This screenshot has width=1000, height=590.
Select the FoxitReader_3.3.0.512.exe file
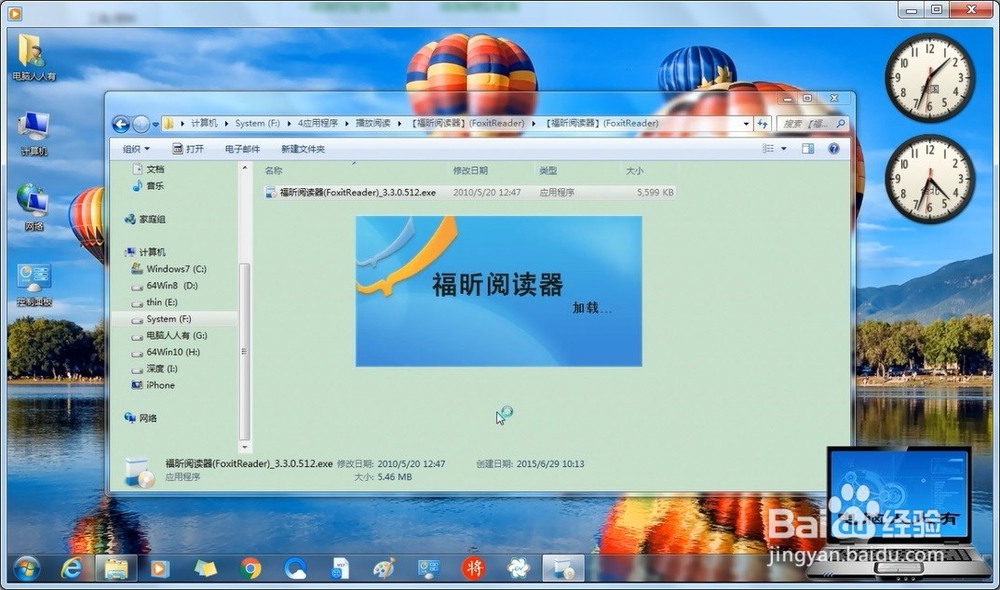coord(469,192)
